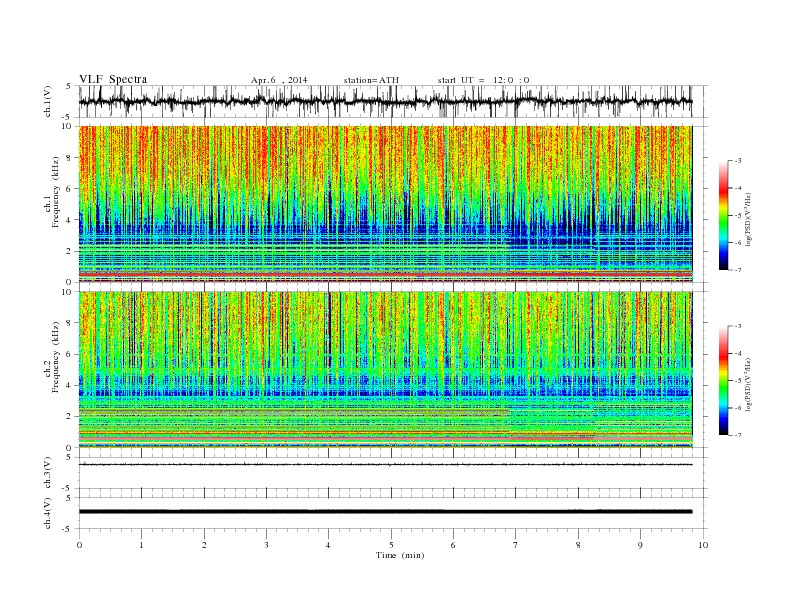Click tick label "10" on the Time axis
Screen dimensions: 792x612
point(703,545)
